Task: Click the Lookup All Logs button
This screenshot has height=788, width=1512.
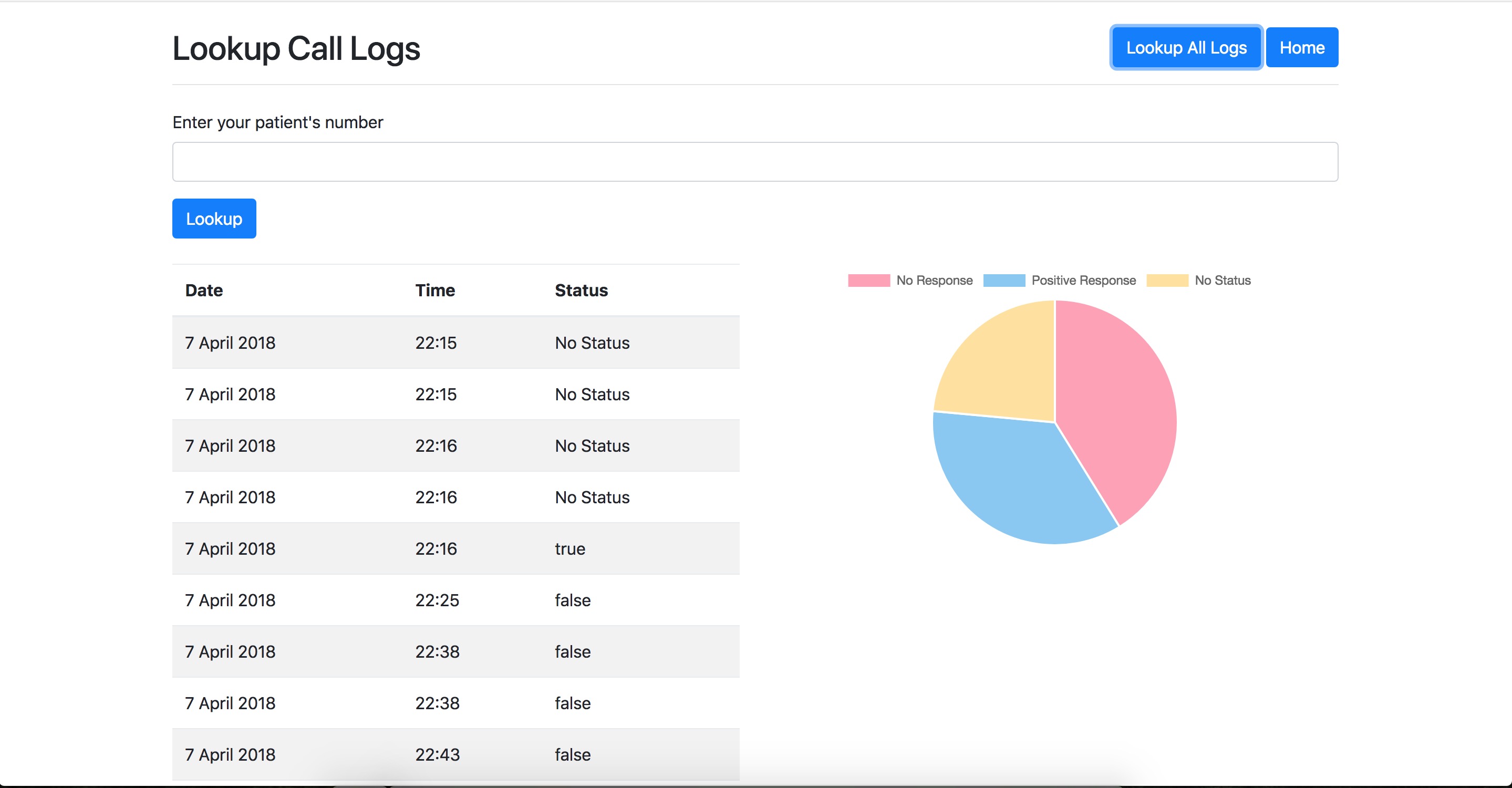Action: click(x=1186, y=47)
